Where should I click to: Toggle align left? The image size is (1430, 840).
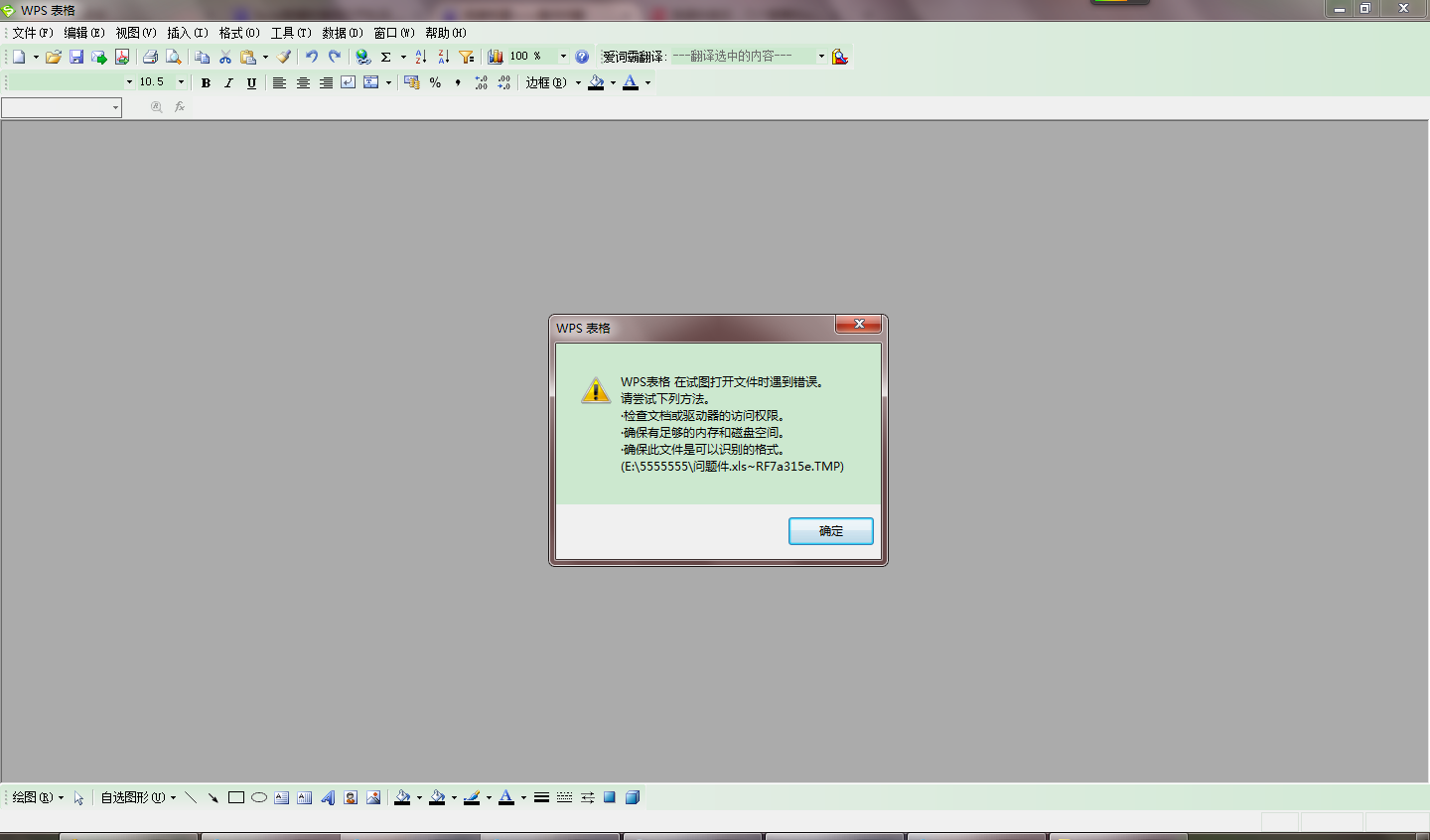pyautogui.click(x=280, y=82)
